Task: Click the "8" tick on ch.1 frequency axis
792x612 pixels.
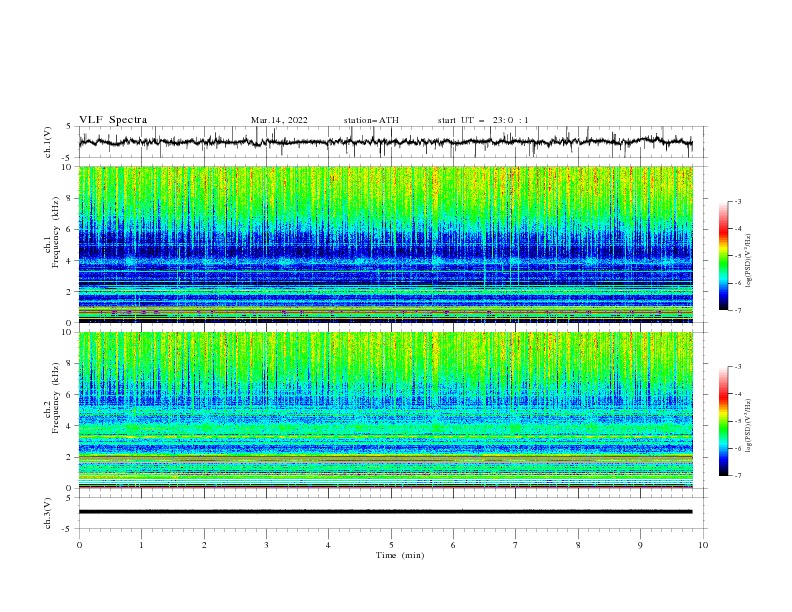Action: pyautogui.click(x=69, y=198)
